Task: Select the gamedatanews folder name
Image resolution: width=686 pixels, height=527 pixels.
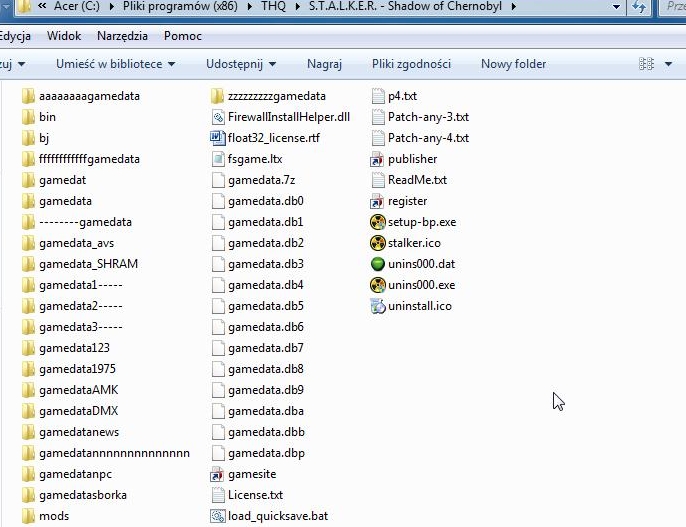Action: (x=79, y=432)
